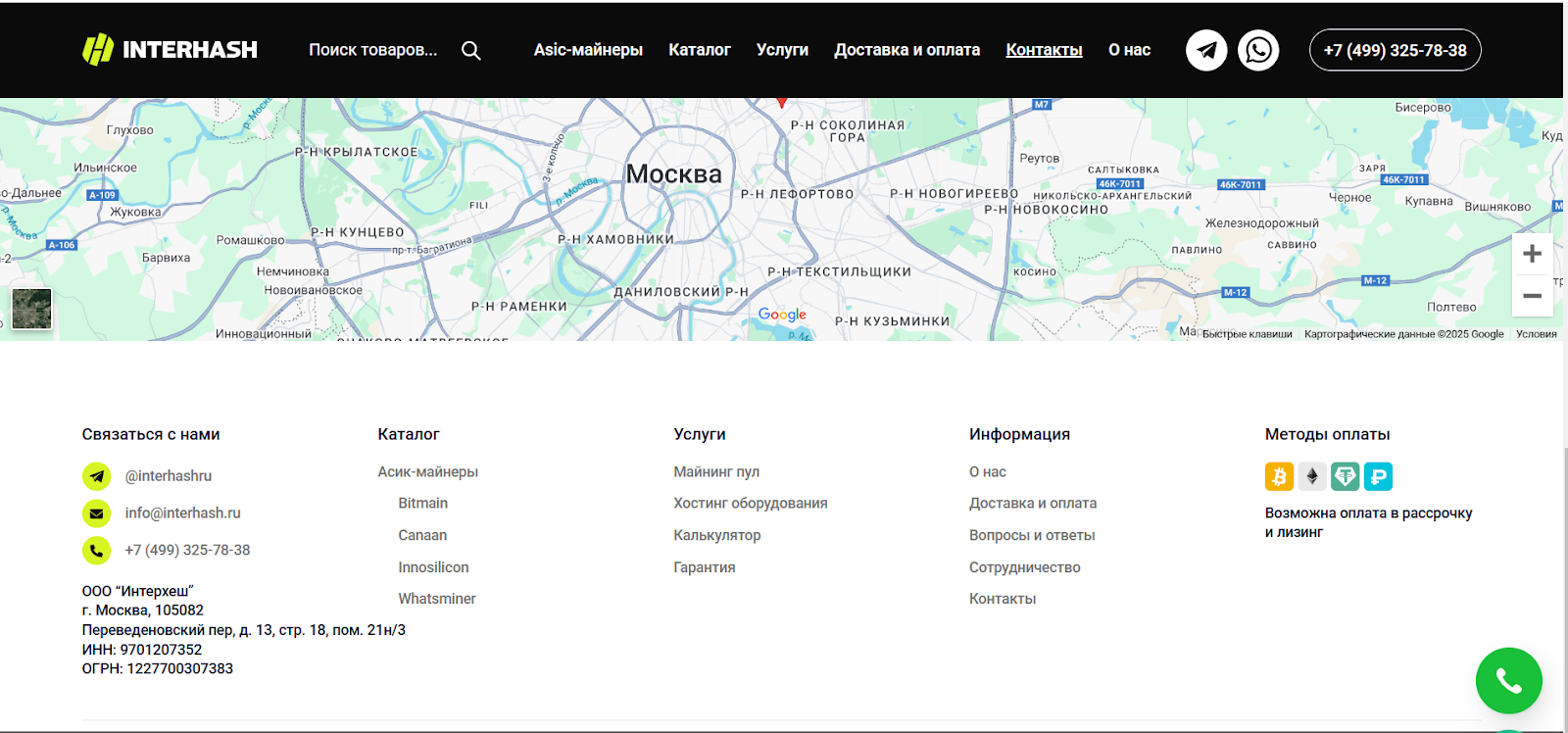Click the Ethereum payment icon

[1312, 476]
